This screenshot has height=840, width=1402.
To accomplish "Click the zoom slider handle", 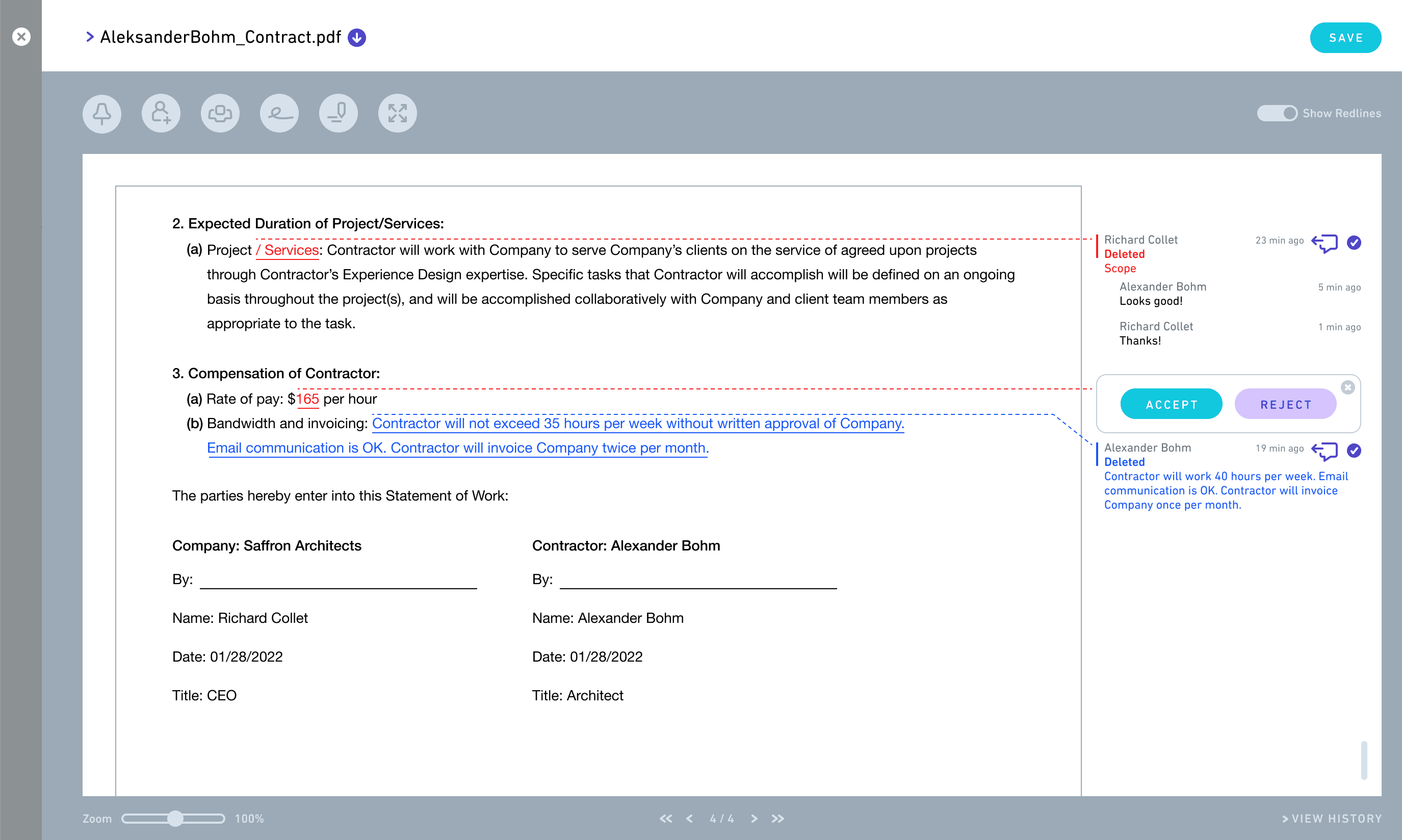I will point(175,819).
